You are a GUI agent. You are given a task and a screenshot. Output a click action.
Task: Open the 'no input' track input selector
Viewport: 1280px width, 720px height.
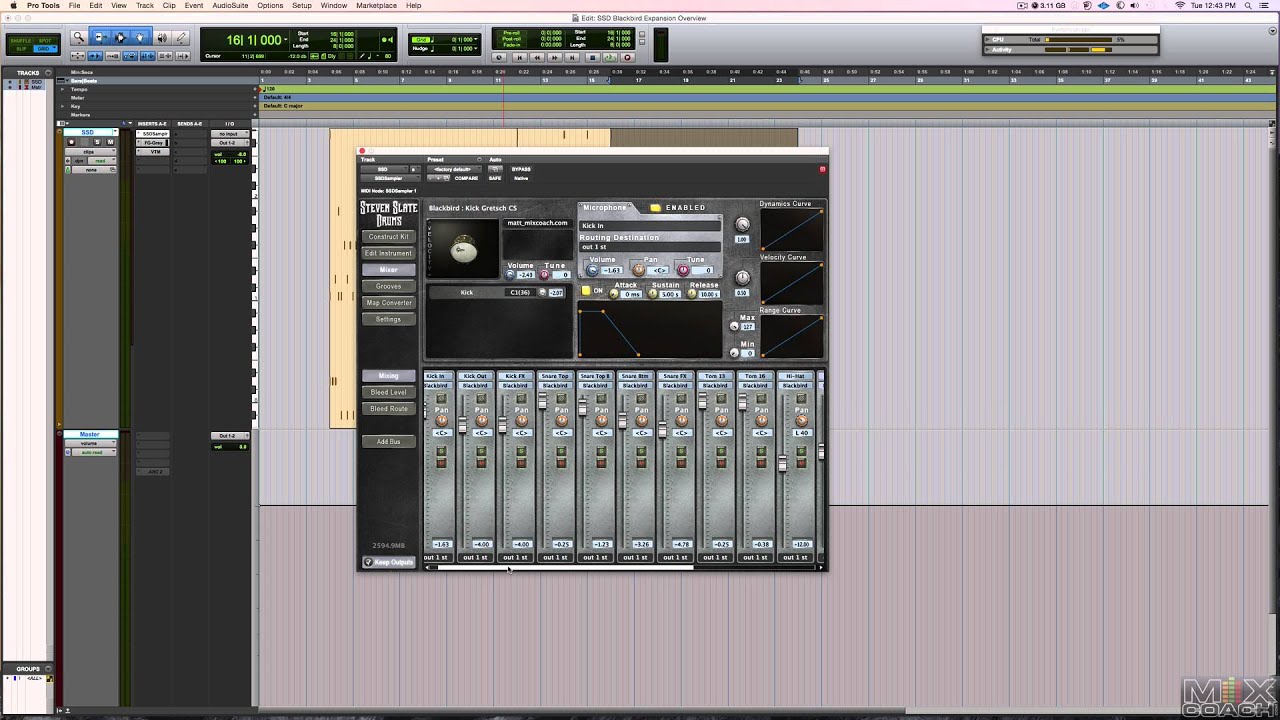coord(228,133)
